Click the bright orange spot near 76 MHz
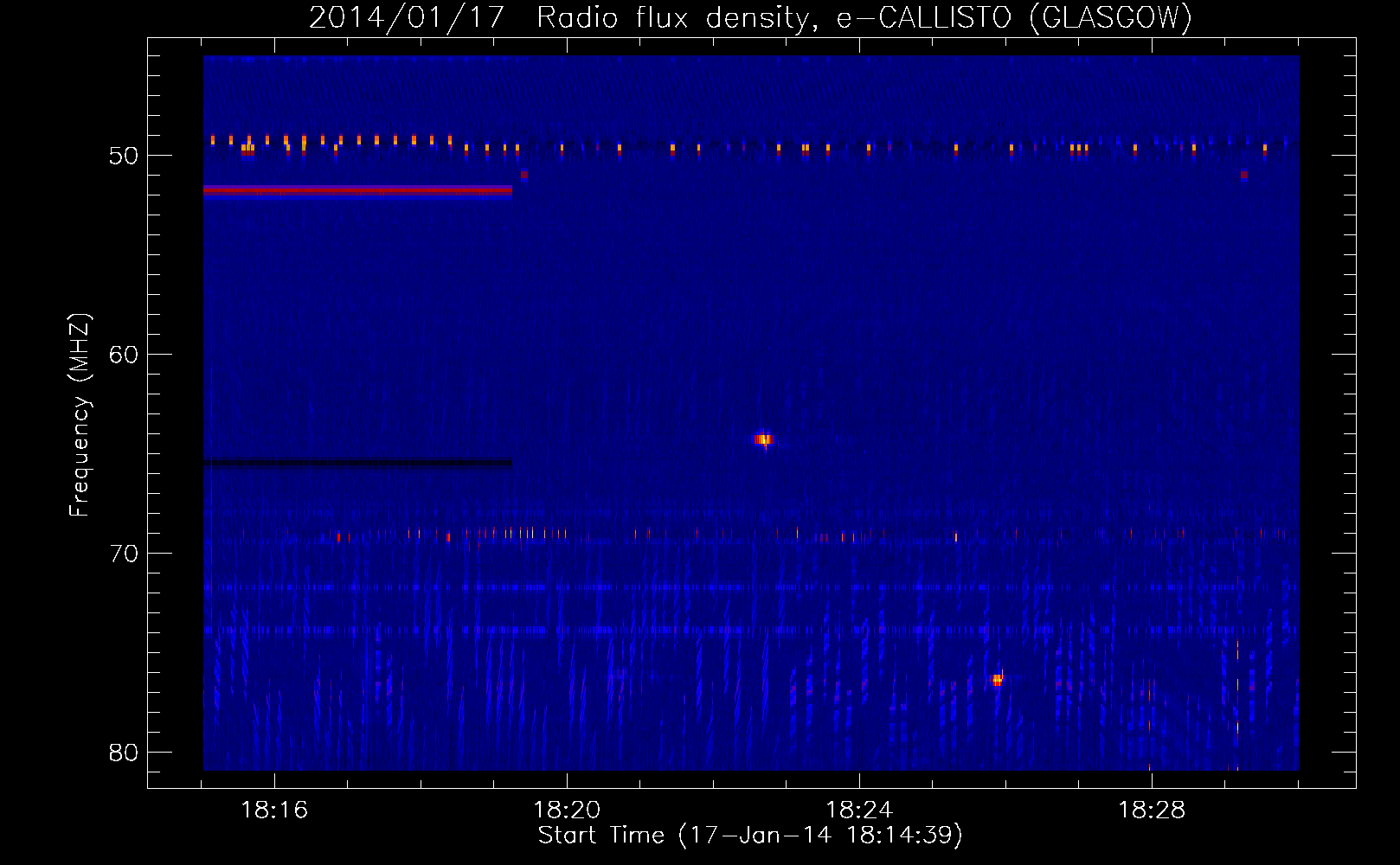Viewport: 1400px width, 865px height. 997,680
